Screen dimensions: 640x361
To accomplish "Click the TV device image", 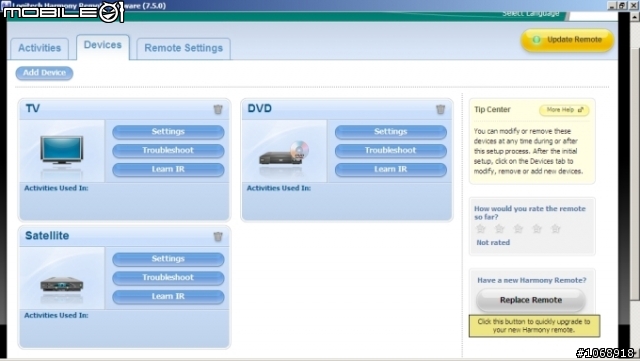I will pyautogui.click(x=62, y=150).
